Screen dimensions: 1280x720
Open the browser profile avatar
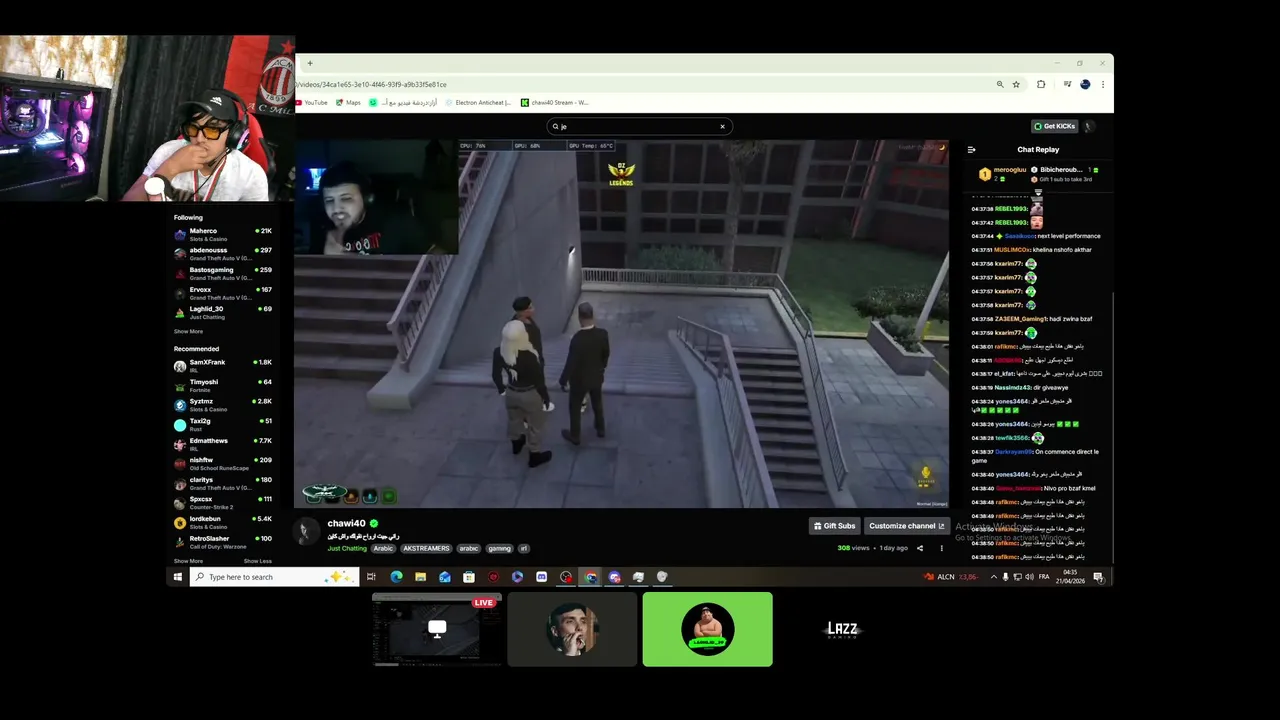point(1085,85)
